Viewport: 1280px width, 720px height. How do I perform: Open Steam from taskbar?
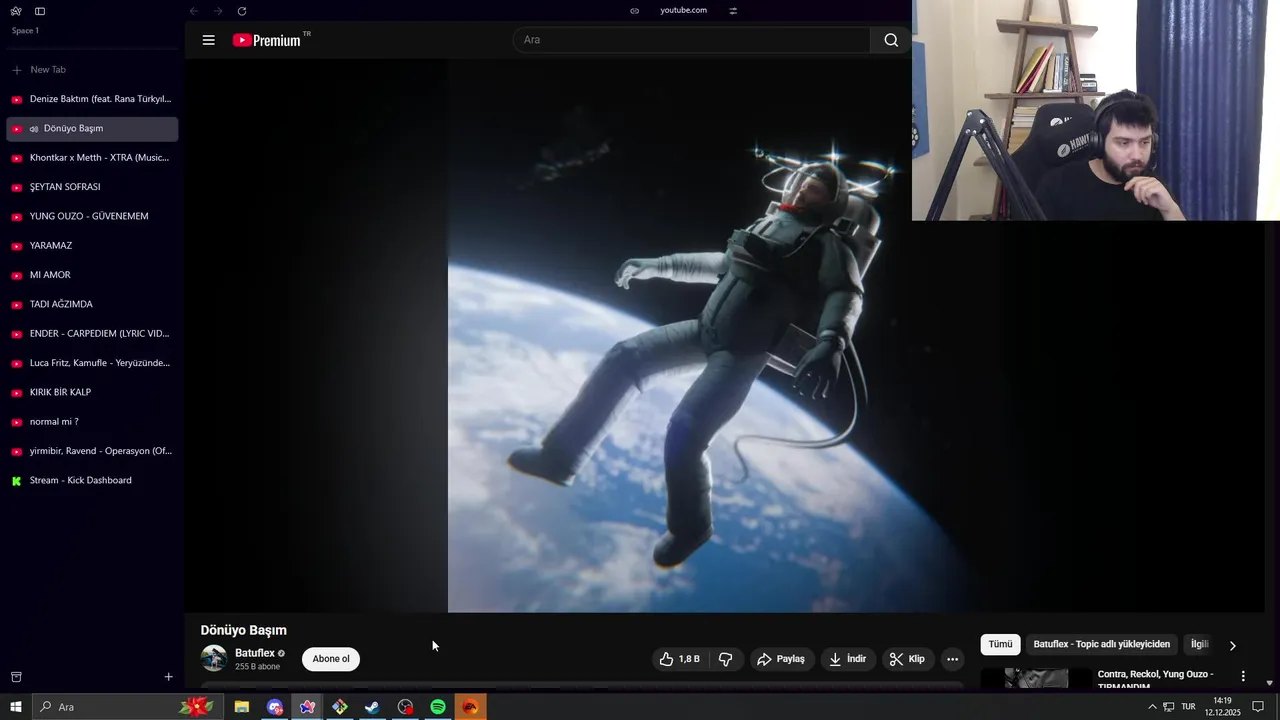click(x=372, y=707)
